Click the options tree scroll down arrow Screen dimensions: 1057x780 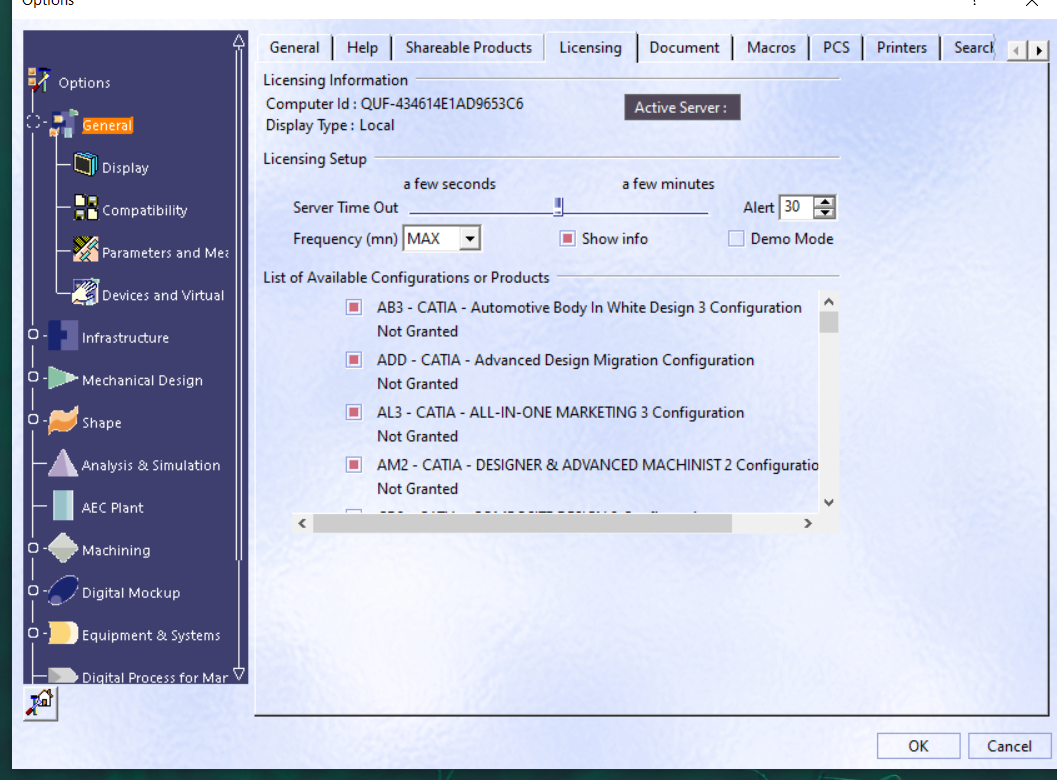coord(239,674)
